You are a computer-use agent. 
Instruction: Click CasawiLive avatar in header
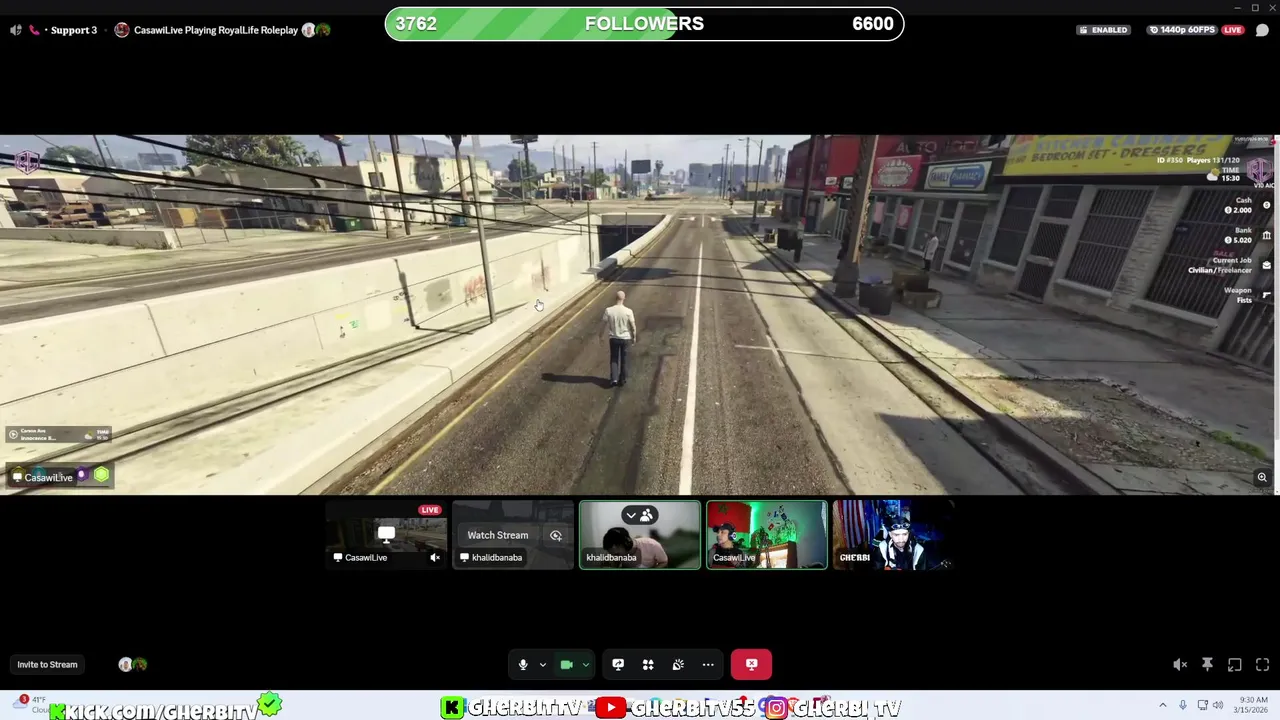coord(122,30)
